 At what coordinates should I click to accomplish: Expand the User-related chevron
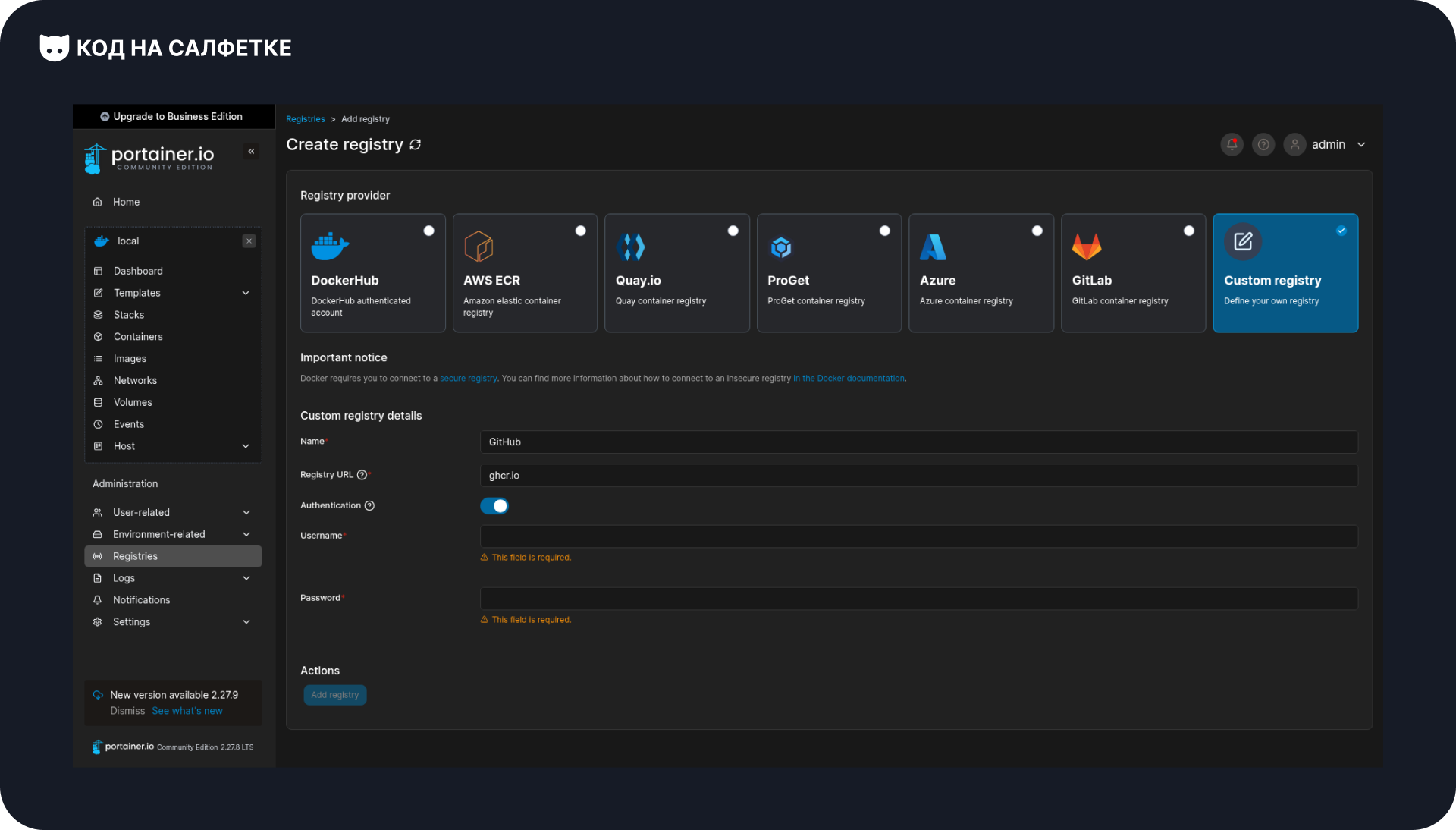[246, 513]
